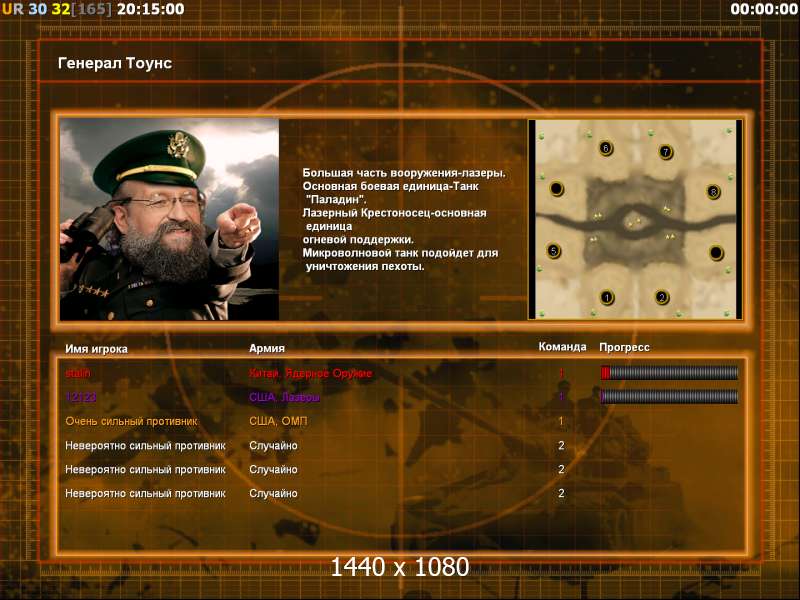Screen dimensions: 800x600
Task: Choose start position marker 7 on the map
Action: pyautogui.click(x=665, y=152)
